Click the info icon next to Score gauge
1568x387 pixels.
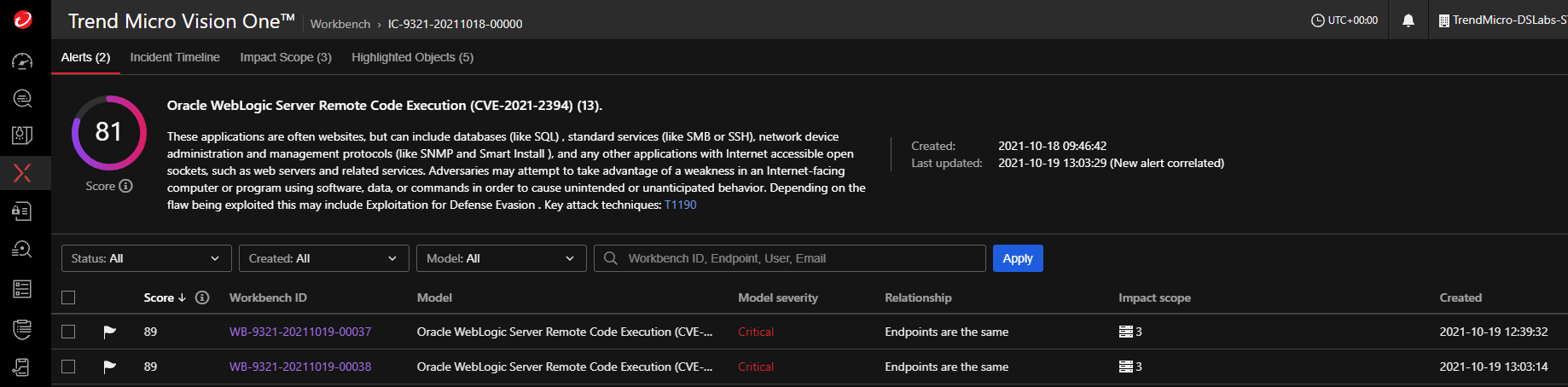(125, 186)
